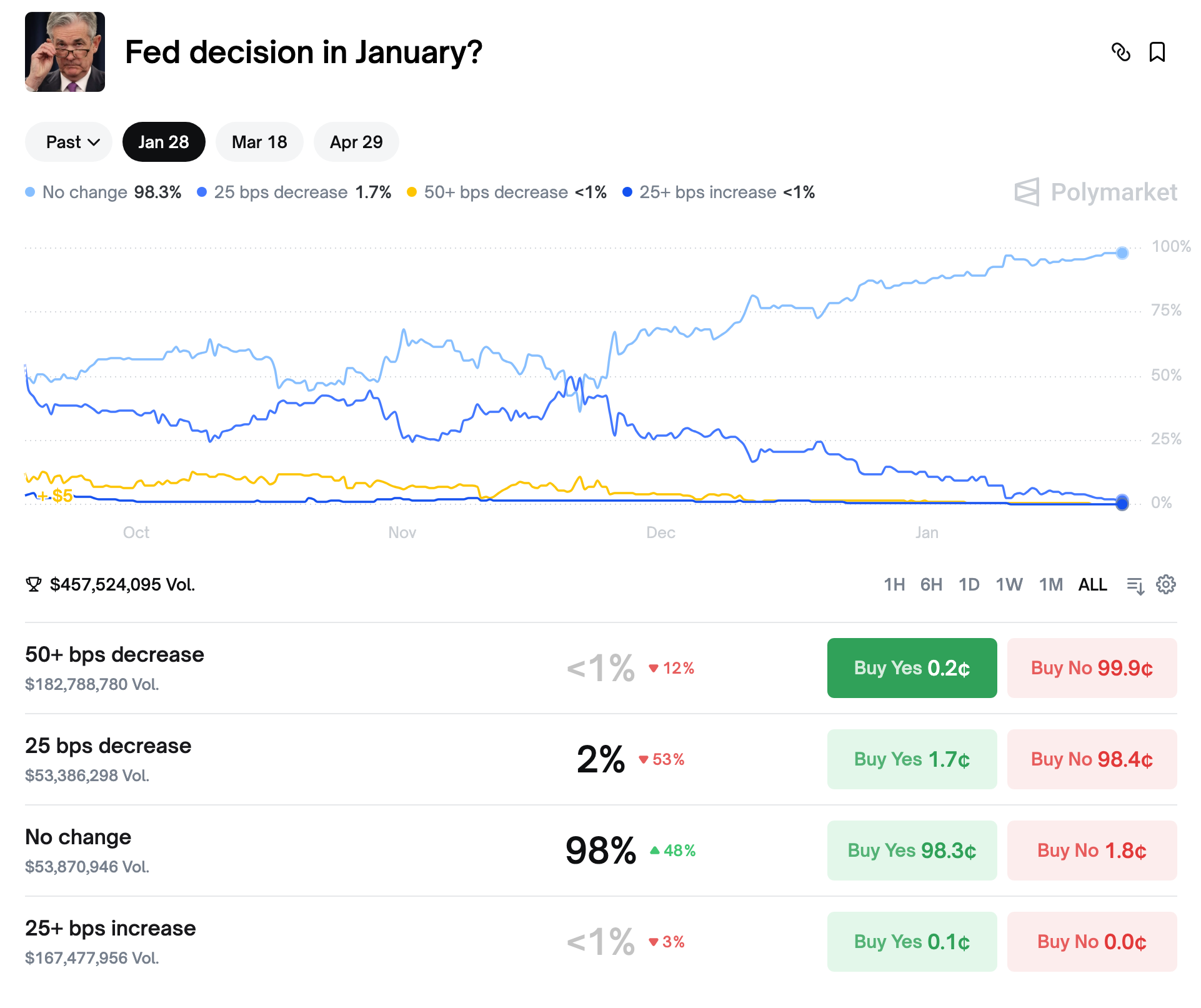Screen dimensions: 1201x1008
Task: Switch to the Mar 18 tab
Action: 259,142
